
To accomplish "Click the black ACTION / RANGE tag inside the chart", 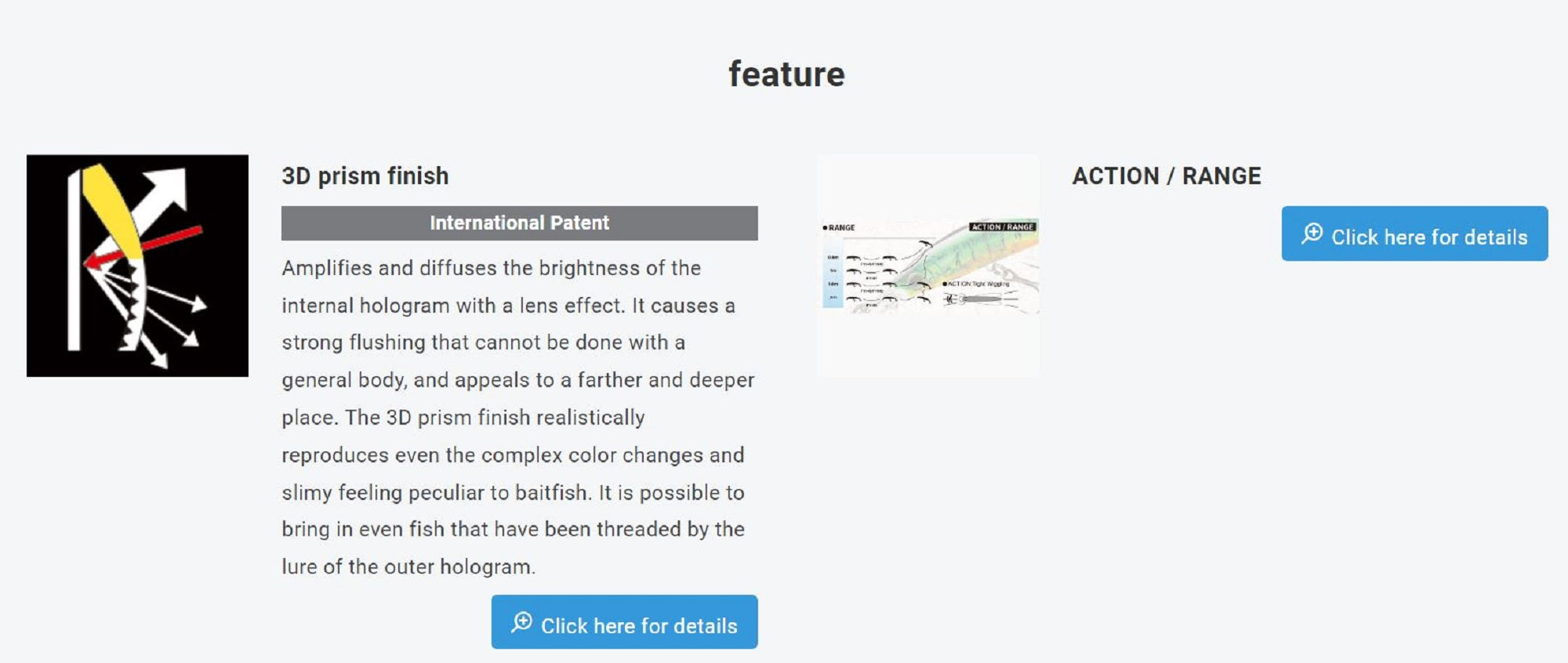I will tap(1003, 226).
